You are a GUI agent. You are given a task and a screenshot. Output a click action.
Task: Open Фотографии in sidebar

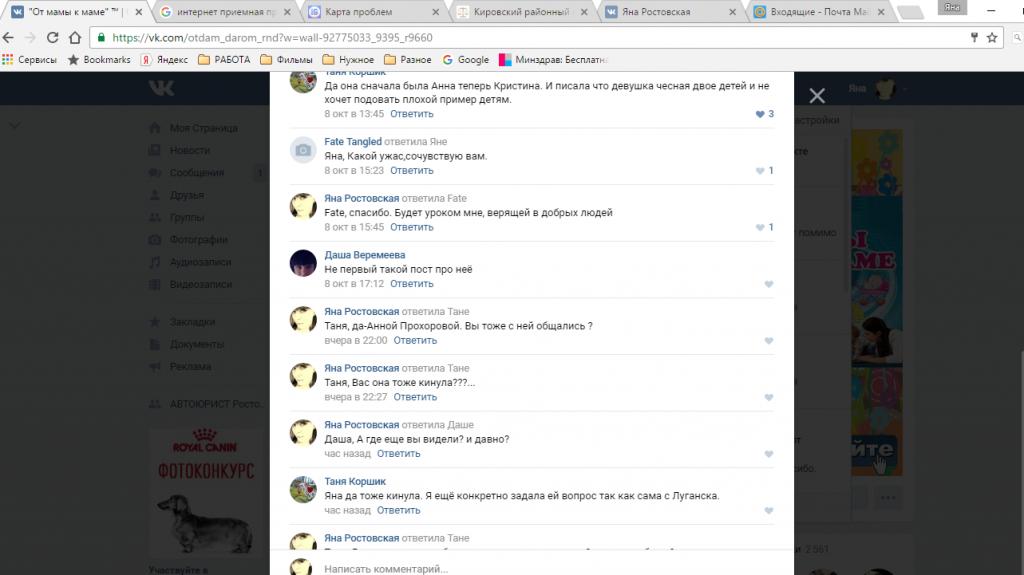[188, 240]
